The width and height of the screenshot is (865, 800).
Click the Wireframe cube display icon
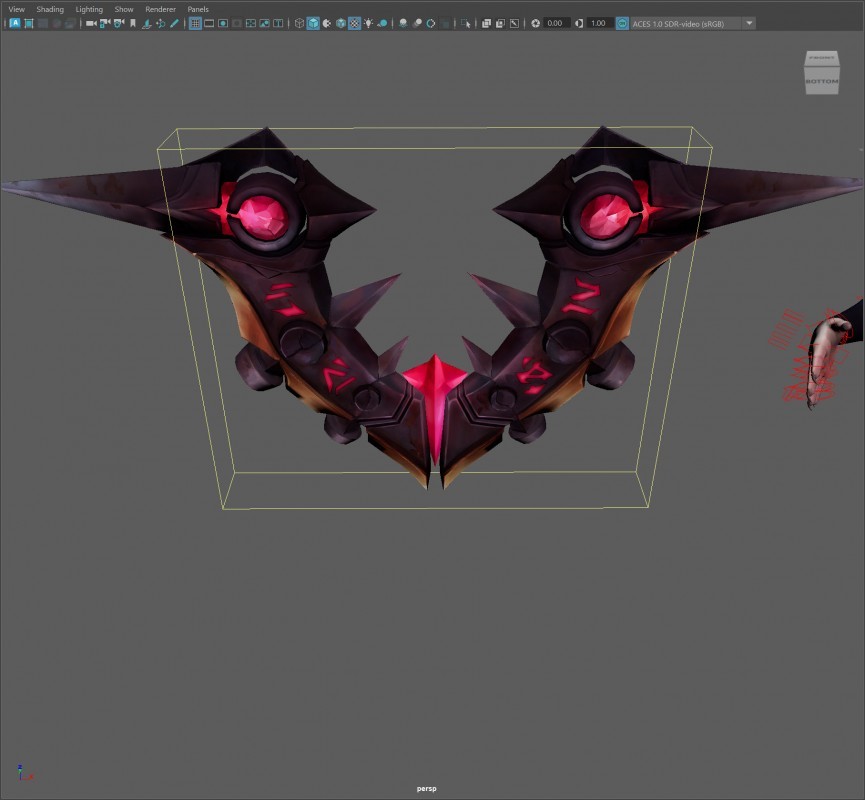(299, 23)
